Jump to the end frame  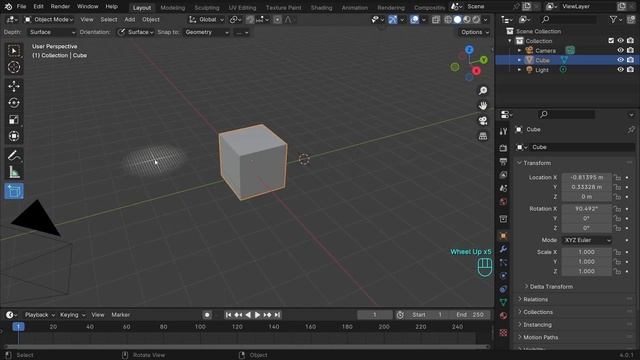277,315
